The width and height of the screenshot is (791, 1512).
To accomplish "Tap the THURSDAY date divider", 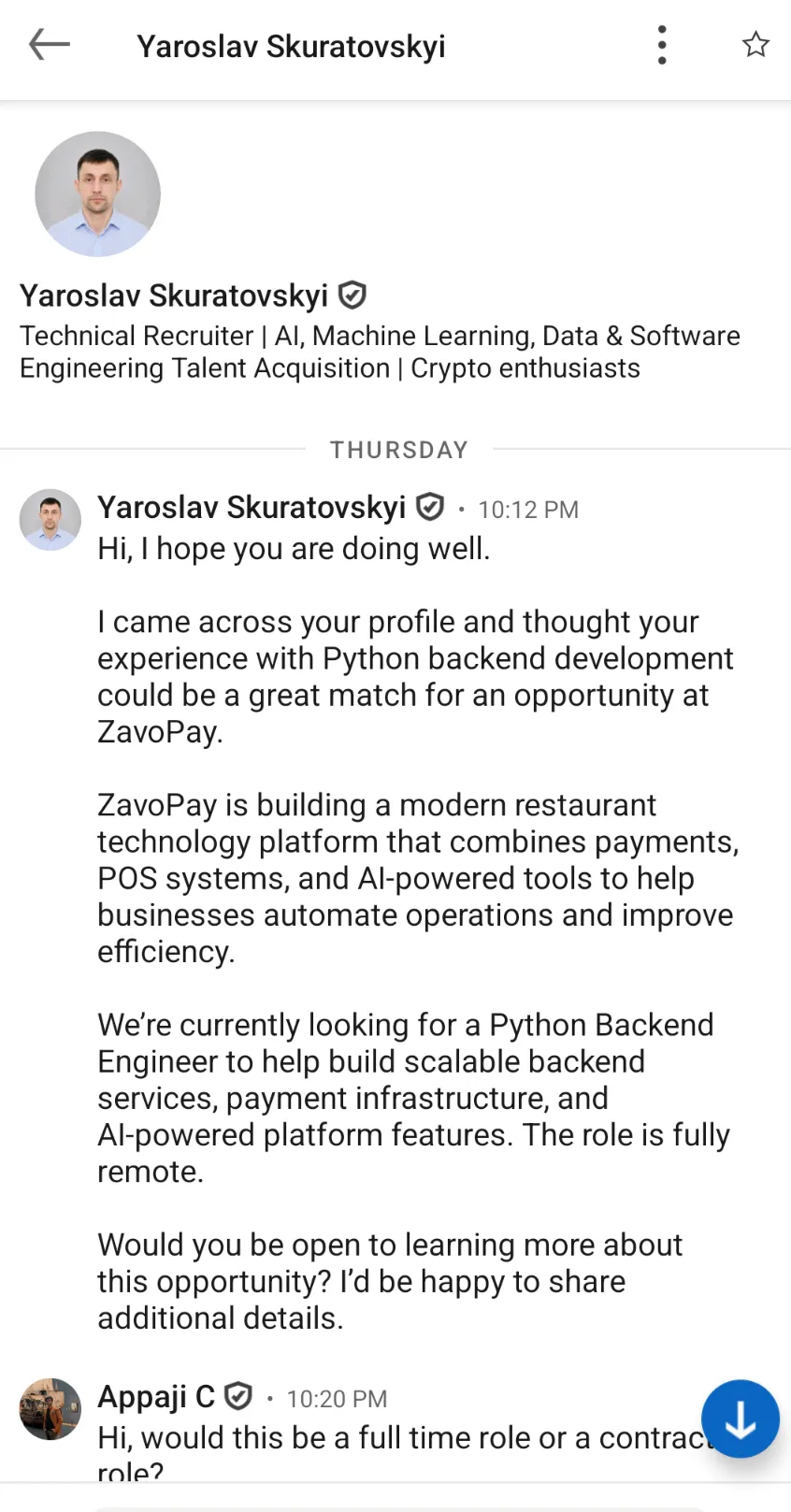I will click(x=399, y=450).
